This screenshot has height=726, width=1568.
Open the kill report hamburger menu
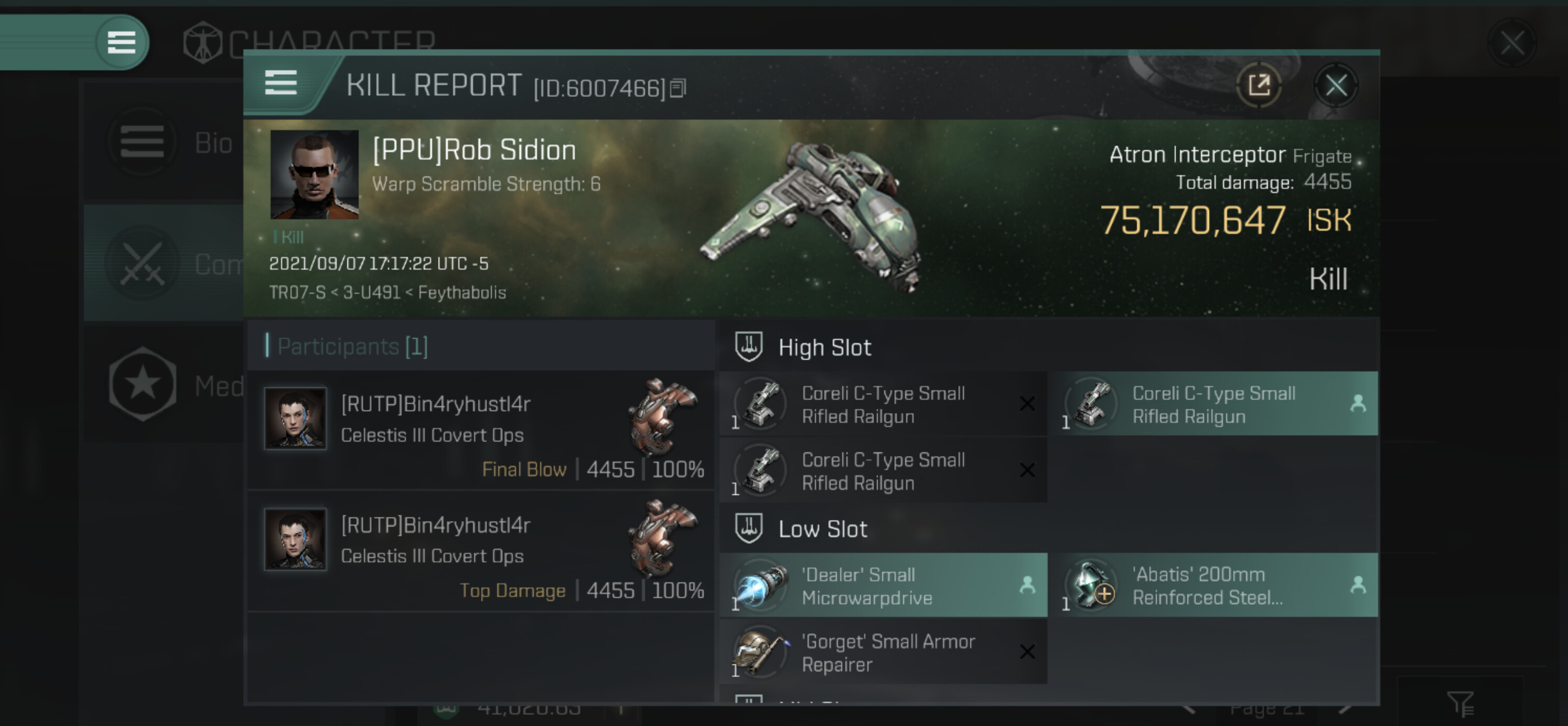pos(281,83)
